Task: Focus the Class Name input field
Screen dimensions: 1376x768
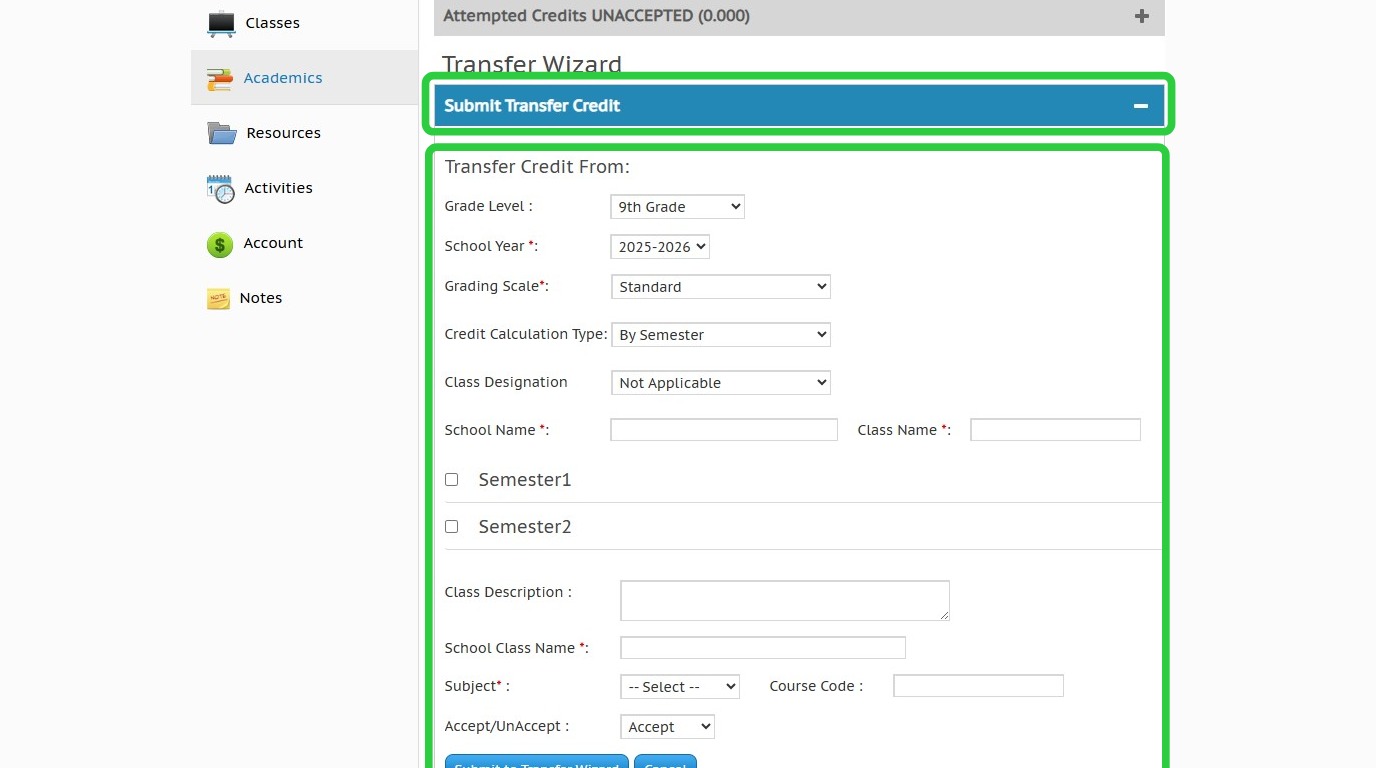Action: (x=1055, y=430)
